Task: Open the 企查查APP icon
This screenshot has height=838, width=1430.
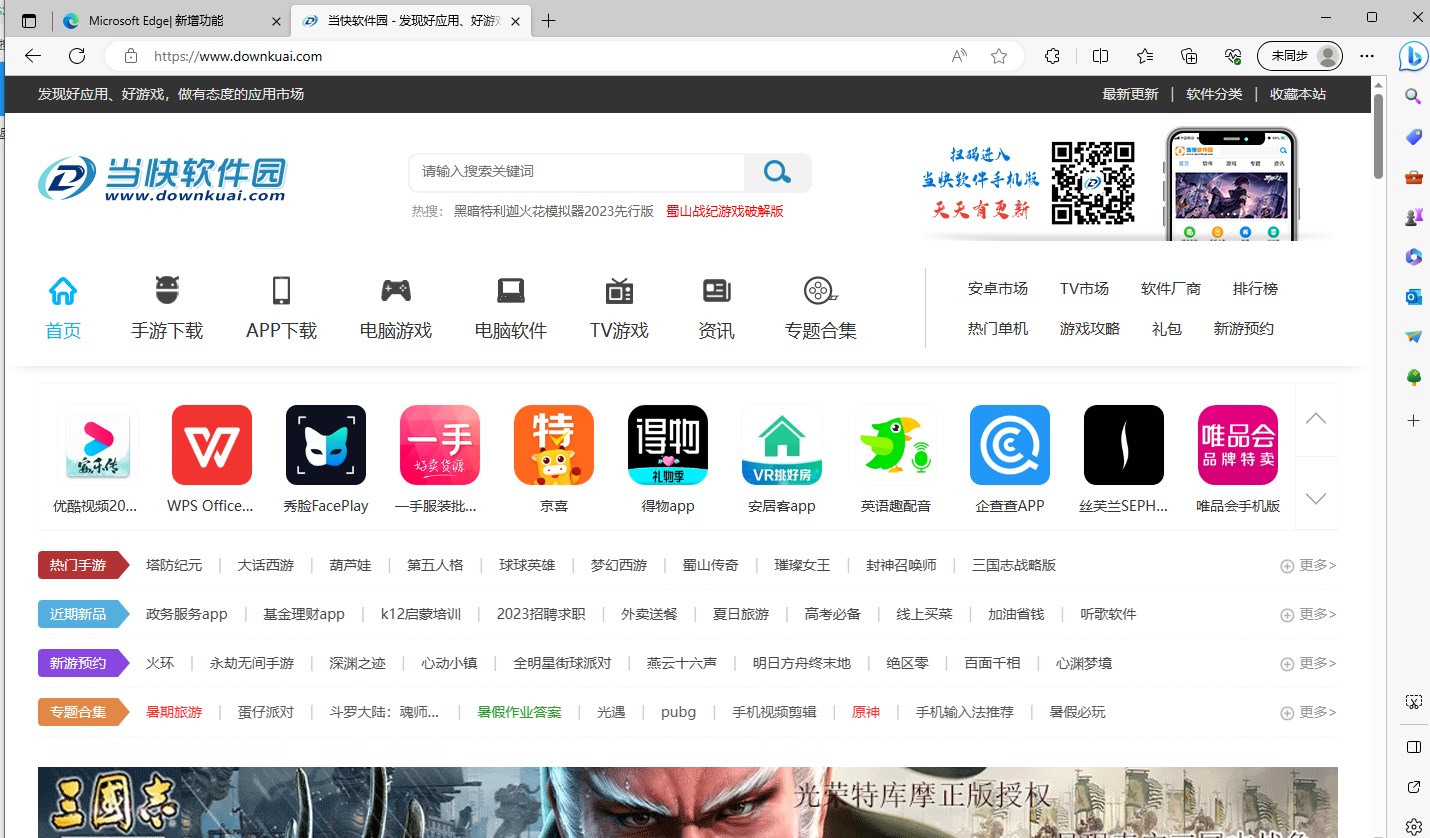Action: click(x=1010, y=445)
